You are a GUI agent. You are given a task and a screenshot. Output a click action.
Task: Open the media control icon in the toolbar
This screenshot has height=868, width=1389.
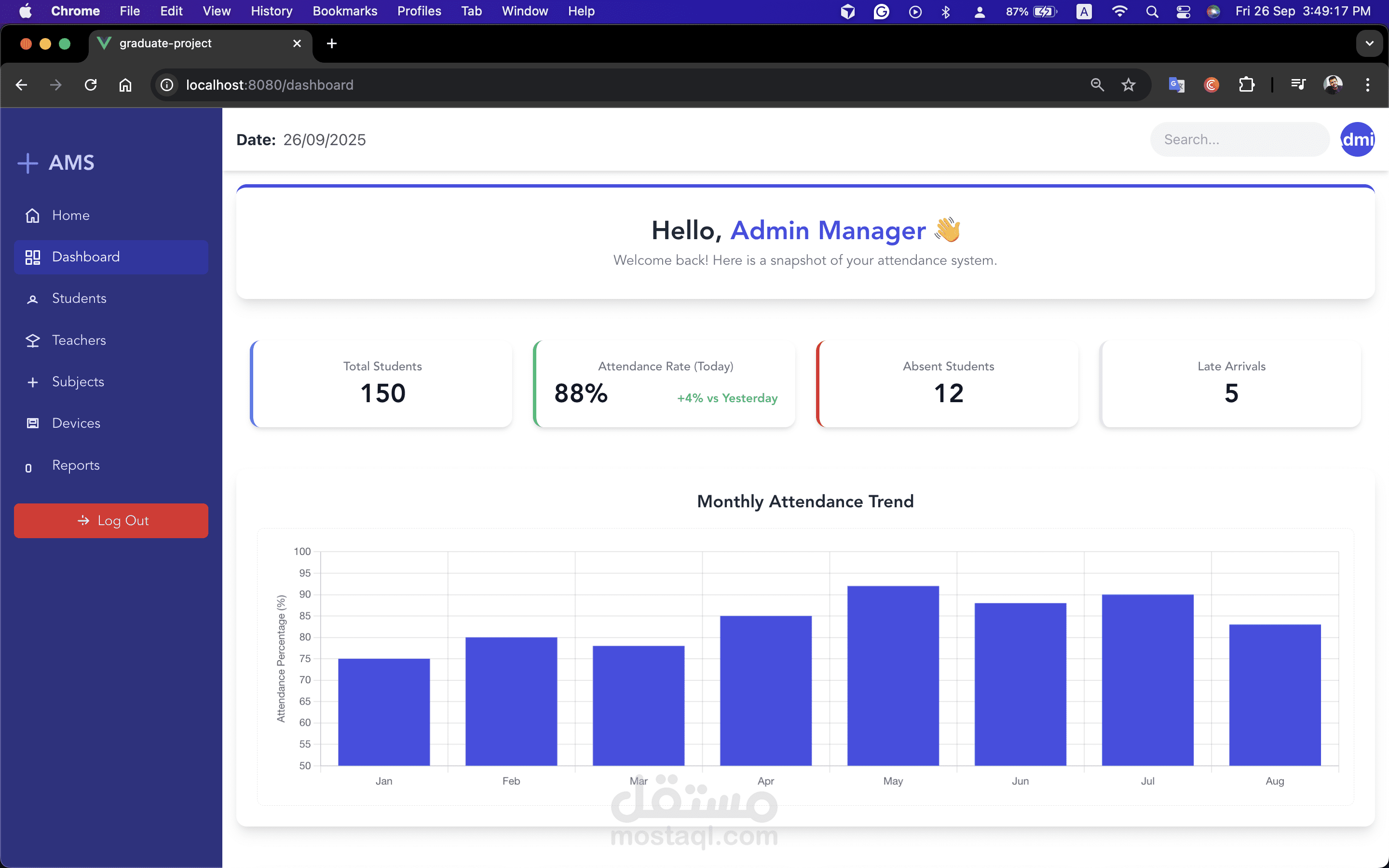(x=1298, y=85)
